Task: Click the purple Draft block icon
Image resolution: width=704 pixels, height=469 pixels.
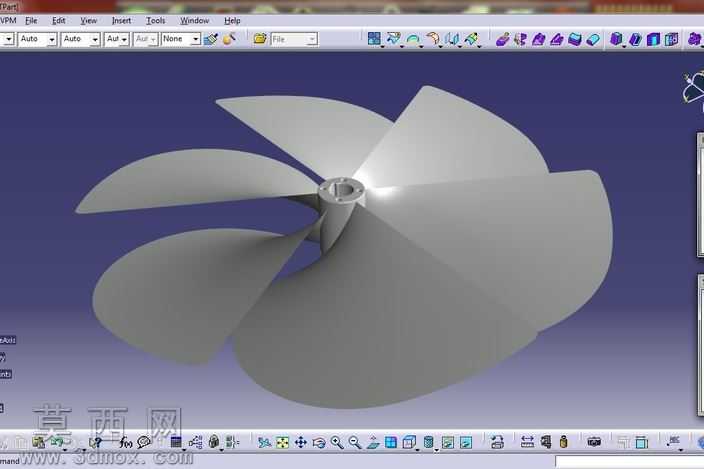Action: 616,39
